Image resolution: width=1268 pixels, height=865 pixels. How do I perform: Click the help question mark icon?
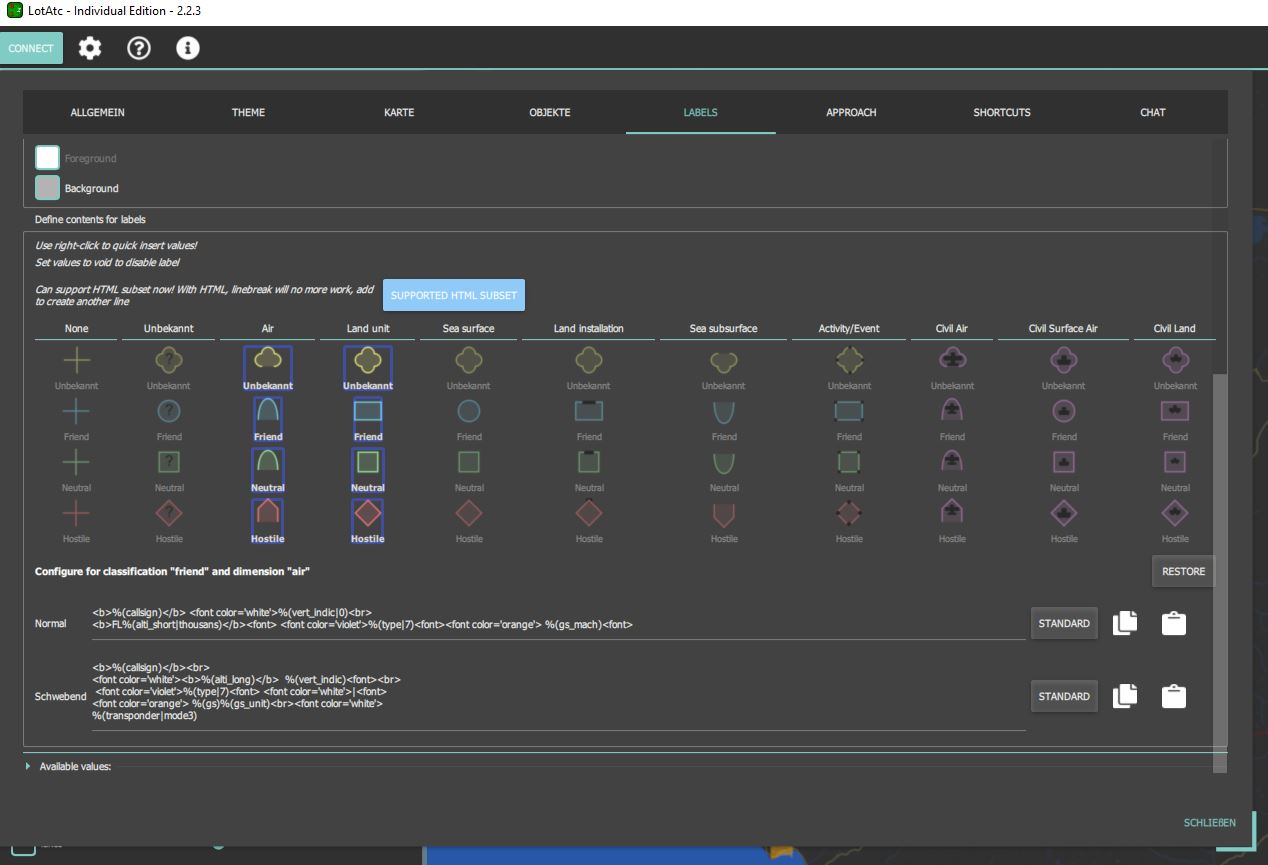139,48
